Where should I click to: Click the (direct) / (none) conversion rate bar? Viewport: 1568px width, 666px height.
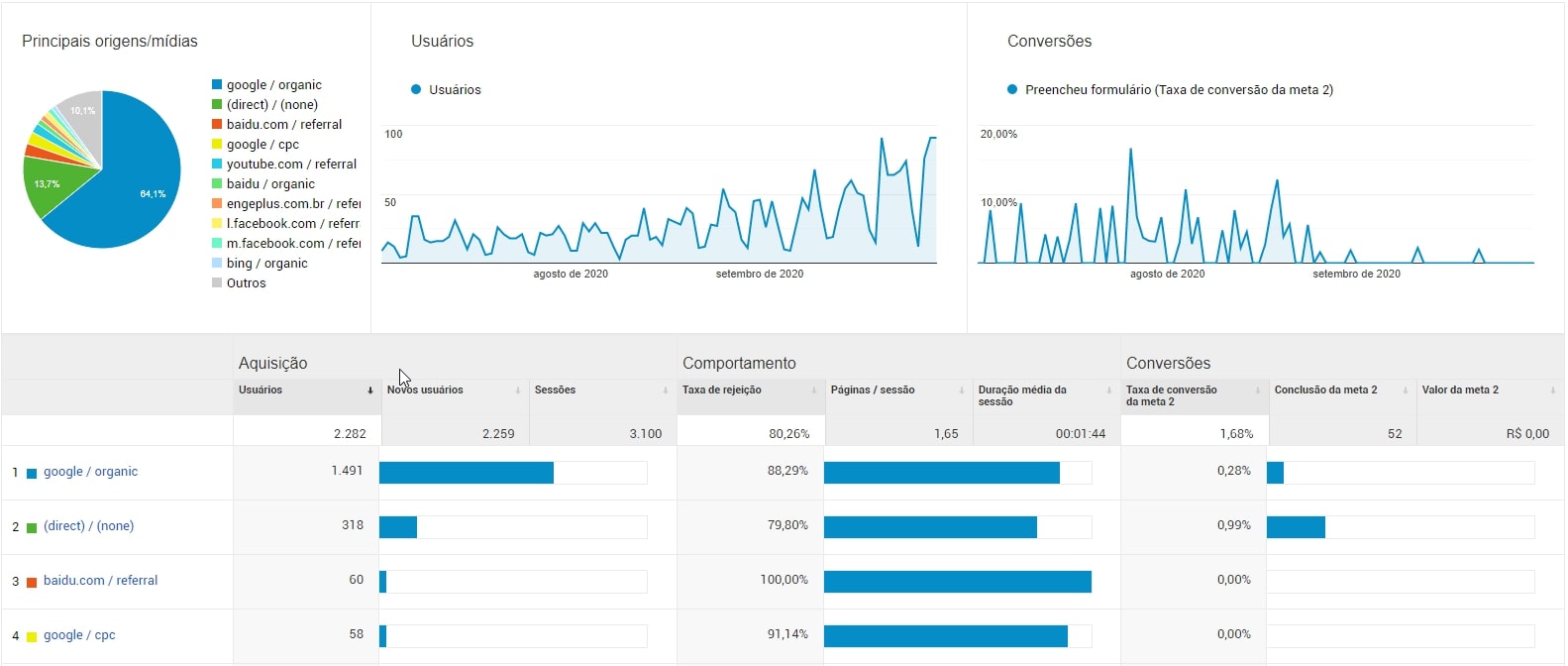1296,527
